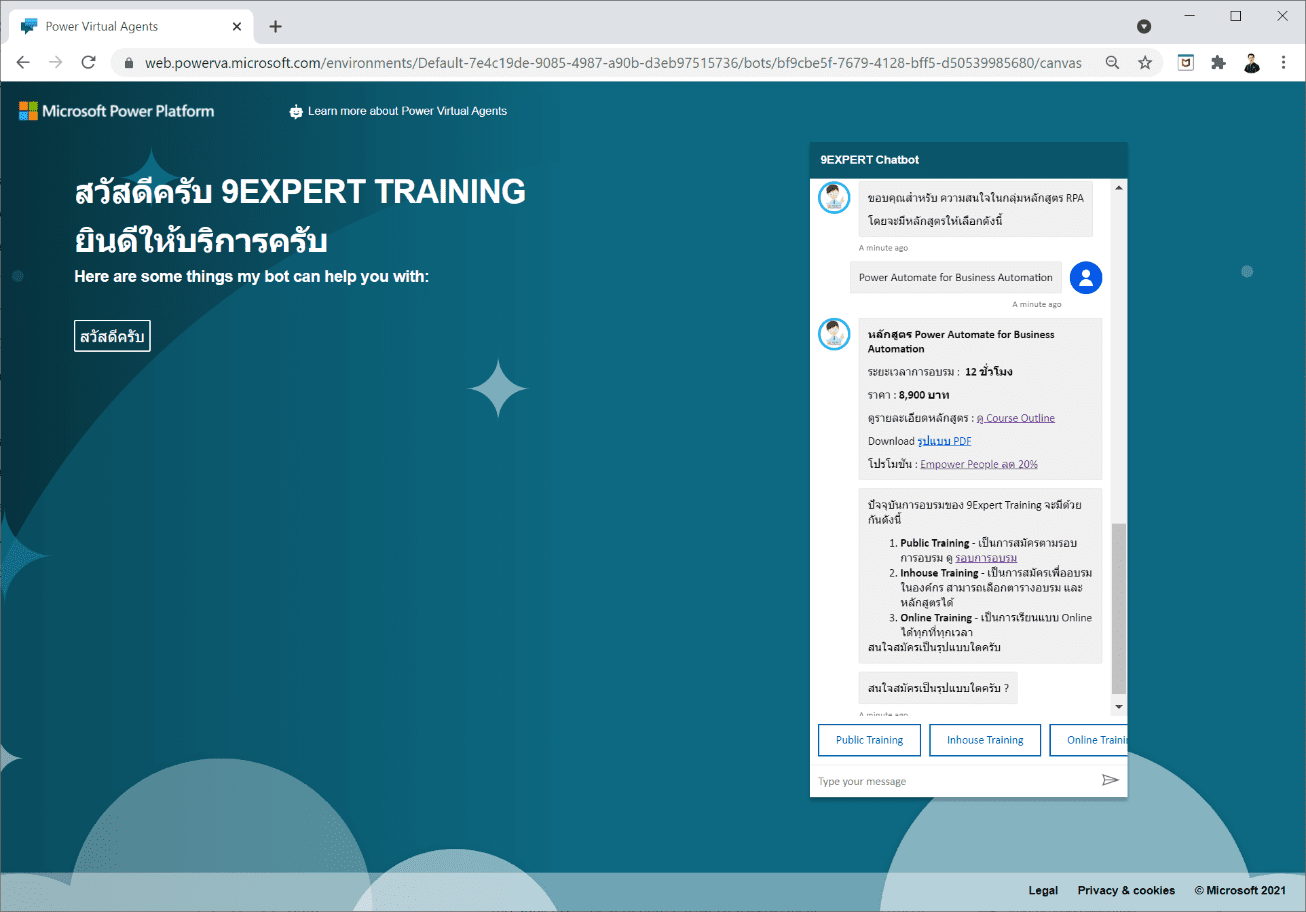Click the chat scrollbar up arrow
Screen dimensions: 1306x912
click(x=1119, y=186)
